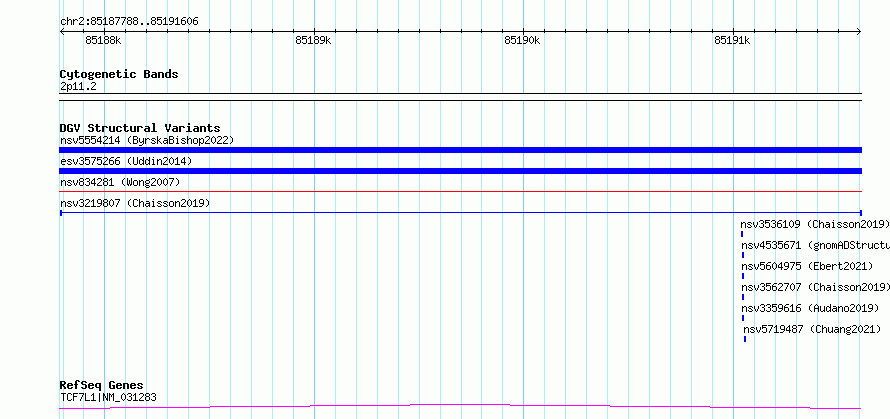Open the esv3575266 (Uddin2014) variant label
The width and height of the screenshot is (890, 419).
tap(126, 161)
